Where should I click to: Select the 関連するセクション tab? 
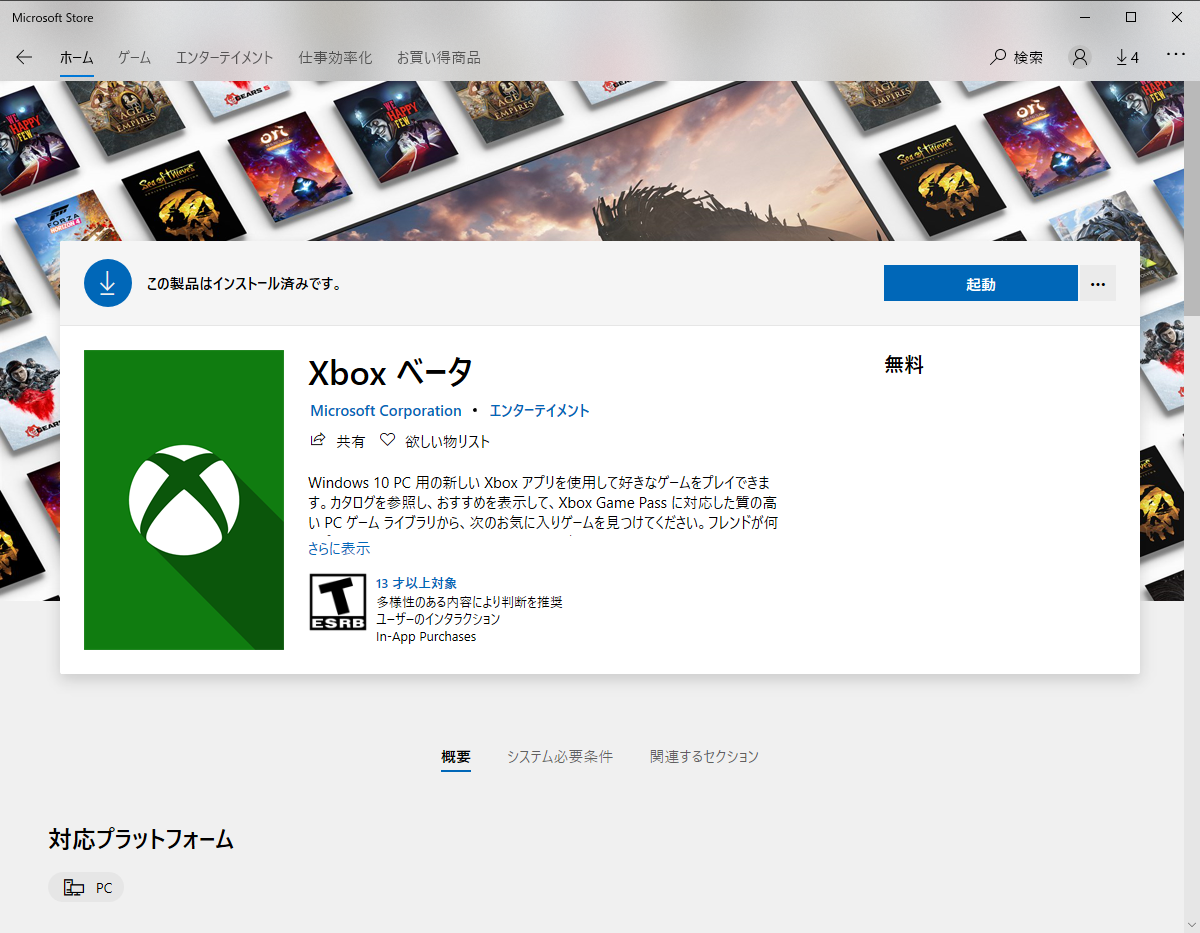click(704, 757)
